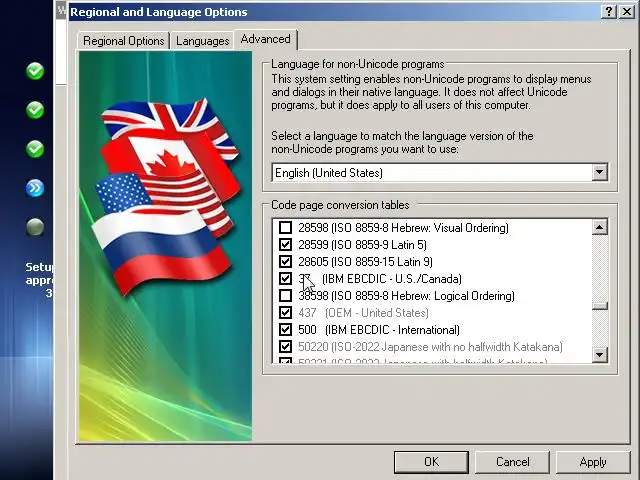Image resolution: width=640 pixels, height=480 pixels.
Task: Click the Help question mark title button
Action: [609, 11]
